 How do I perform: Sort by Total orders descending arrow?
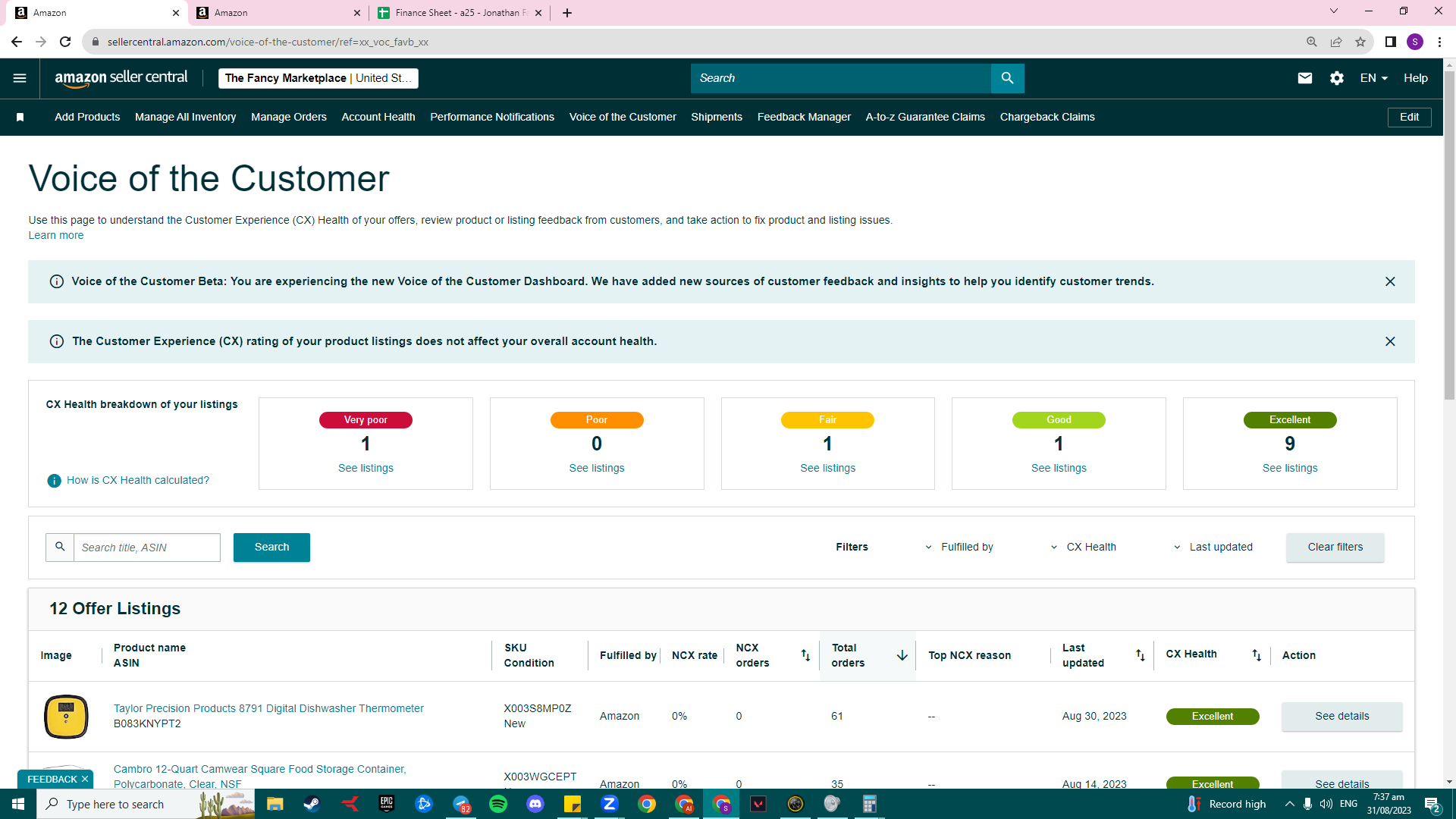[902, 655]
